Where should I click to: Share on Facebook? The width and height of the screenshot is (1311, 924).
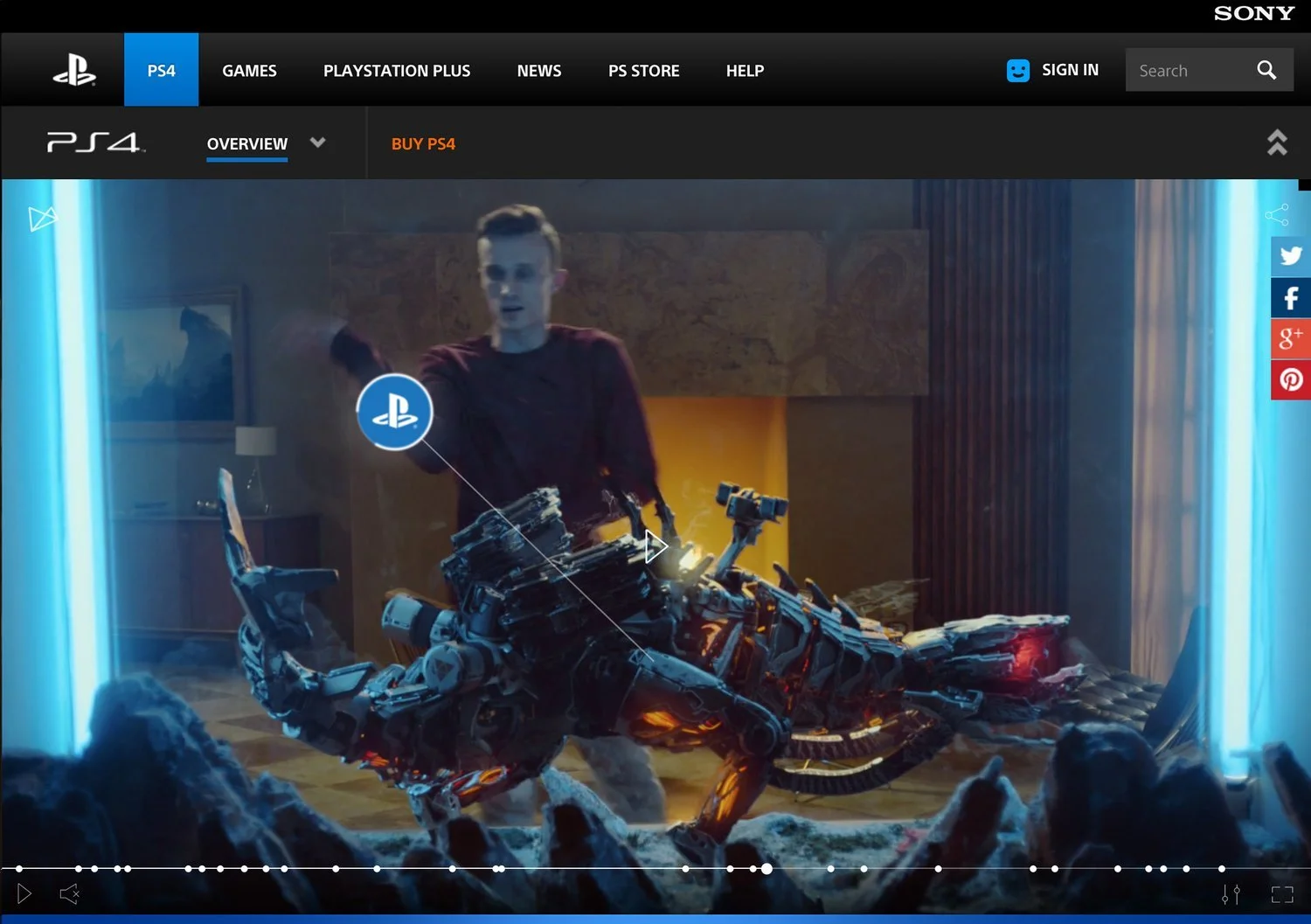click(x=1291, y=298)
